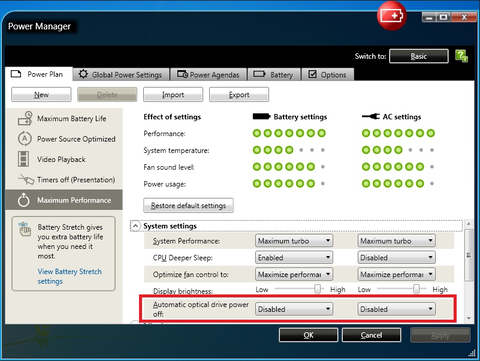Screen dimensions: 480x361
Task: Click the New power plan button
Action: point(41,95)
